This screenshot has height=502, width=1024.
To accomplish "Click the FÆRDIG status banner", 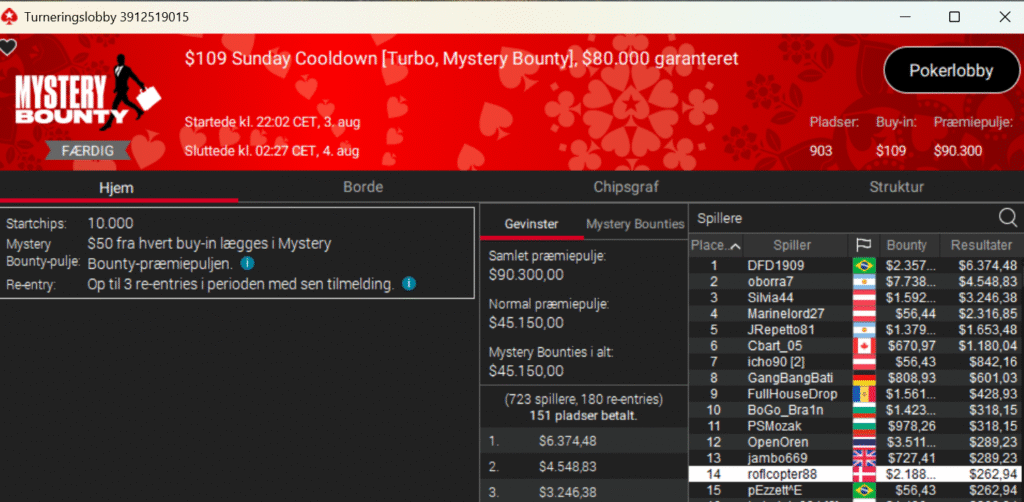I will coord(88,151).
